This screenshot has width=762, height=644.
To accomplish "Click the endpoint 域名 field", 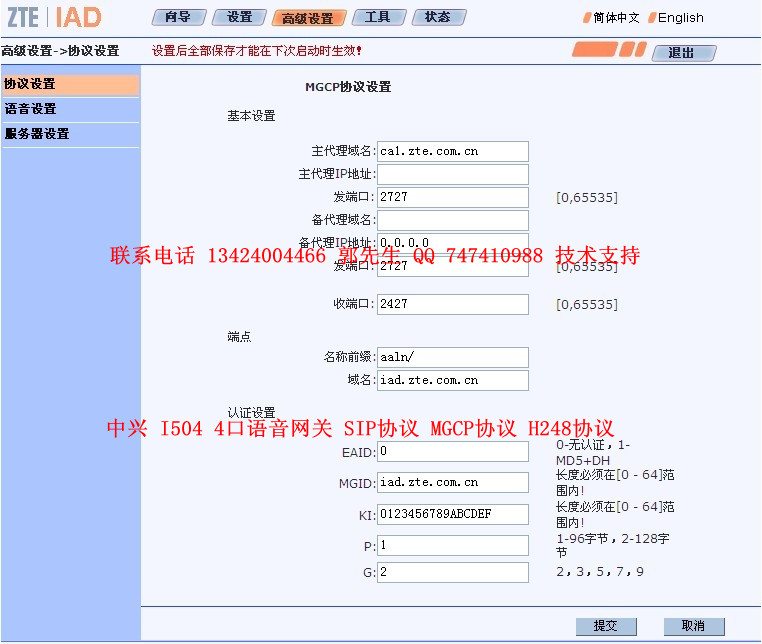I will pos(453,381).
